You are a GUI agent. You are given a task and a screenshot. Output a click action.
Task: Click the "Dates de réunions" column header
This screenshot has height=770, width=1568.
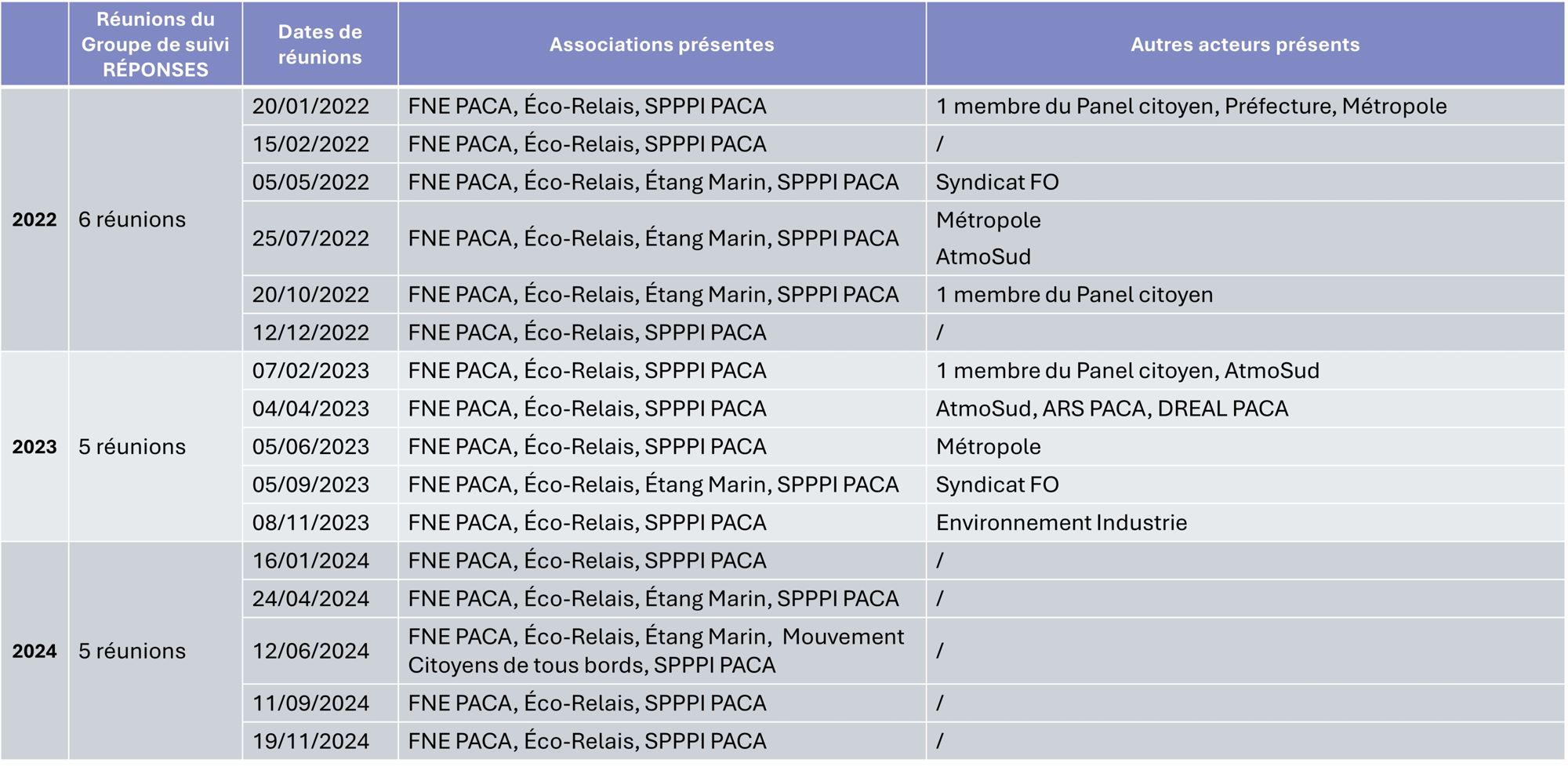coord(320,45)
